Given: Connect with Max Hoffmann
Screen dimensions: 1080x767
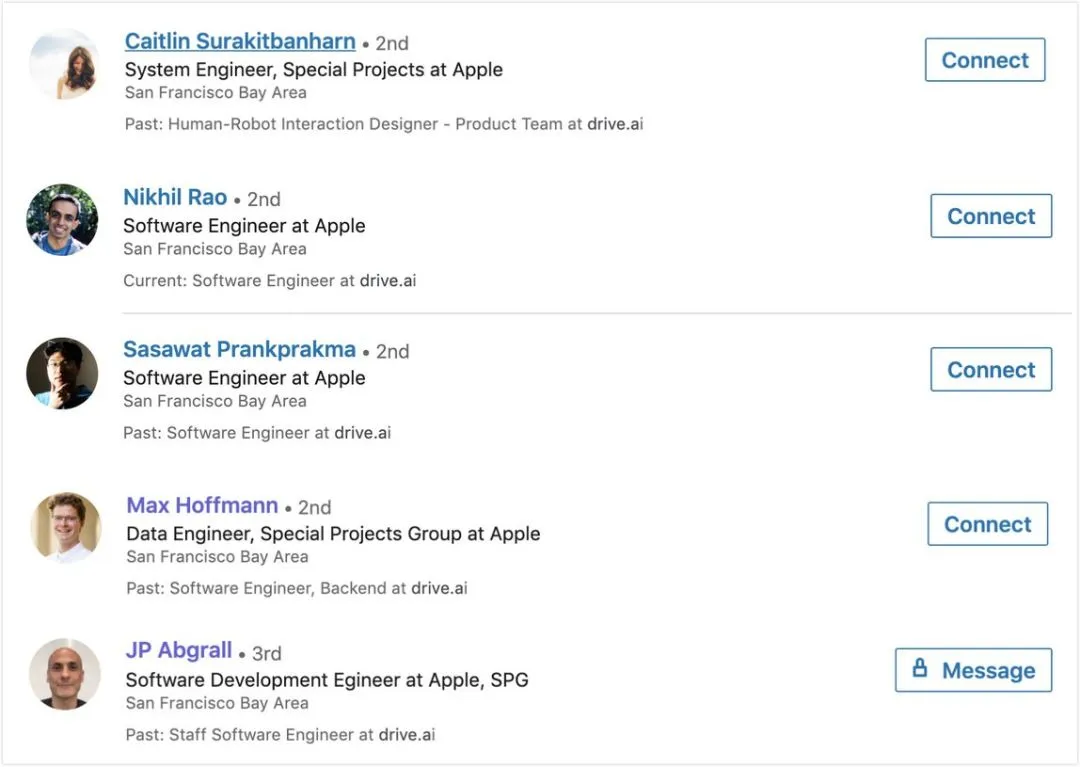Looking at the screenshot, I should (x=988, y=524).
